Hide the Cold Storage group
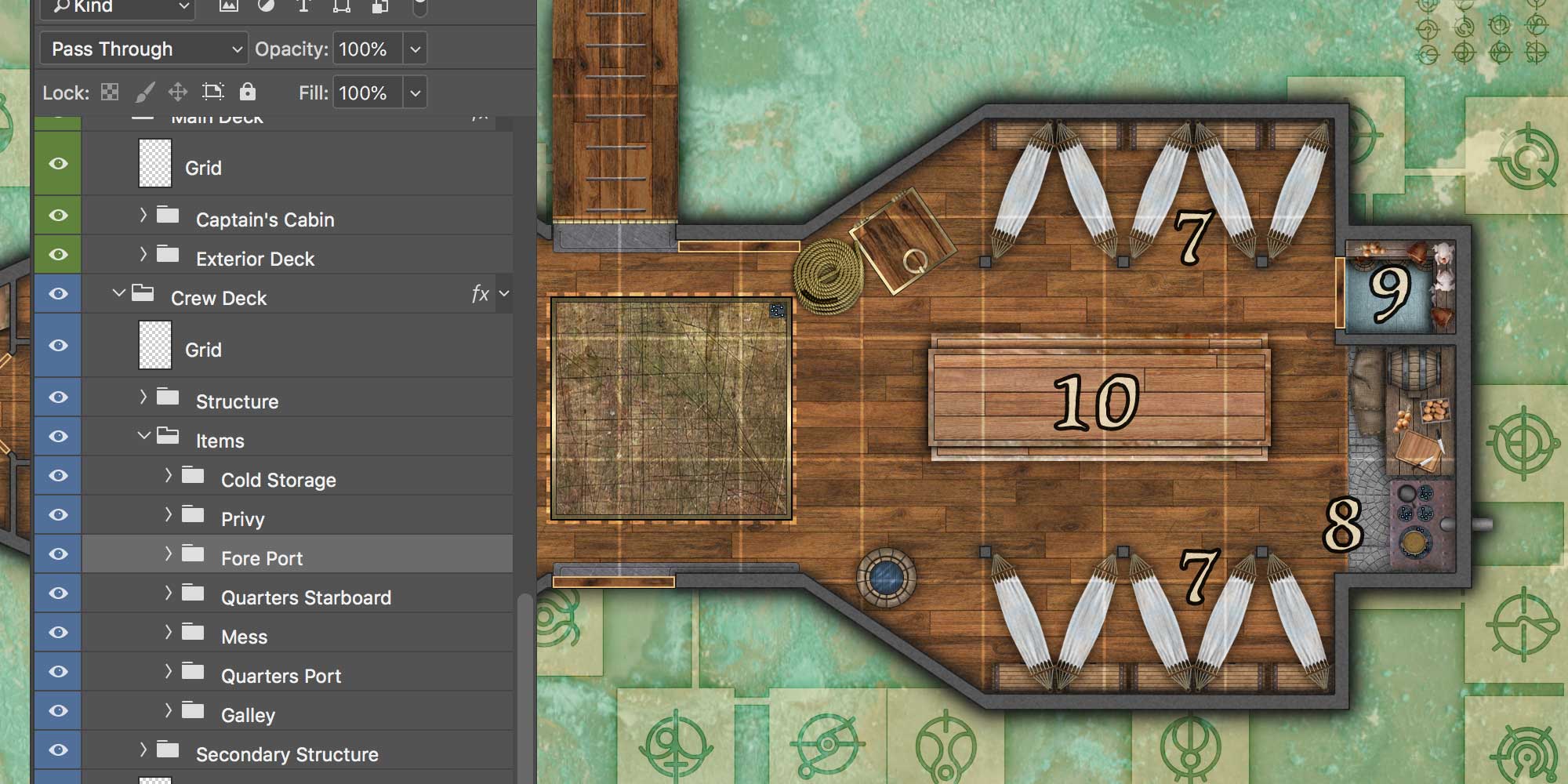1568x784 pixels. pyautogui.click(x=58, y=476)
